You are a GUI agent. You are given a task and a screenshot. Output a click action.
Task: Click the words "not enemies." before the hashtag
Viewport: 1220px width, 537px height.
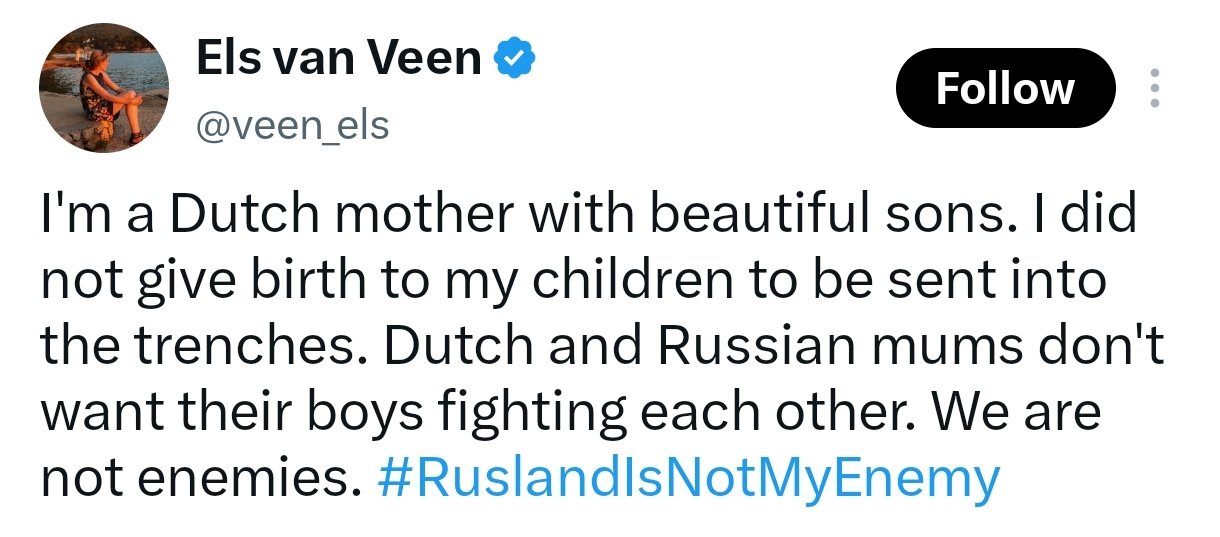click(x=200, y=481)
